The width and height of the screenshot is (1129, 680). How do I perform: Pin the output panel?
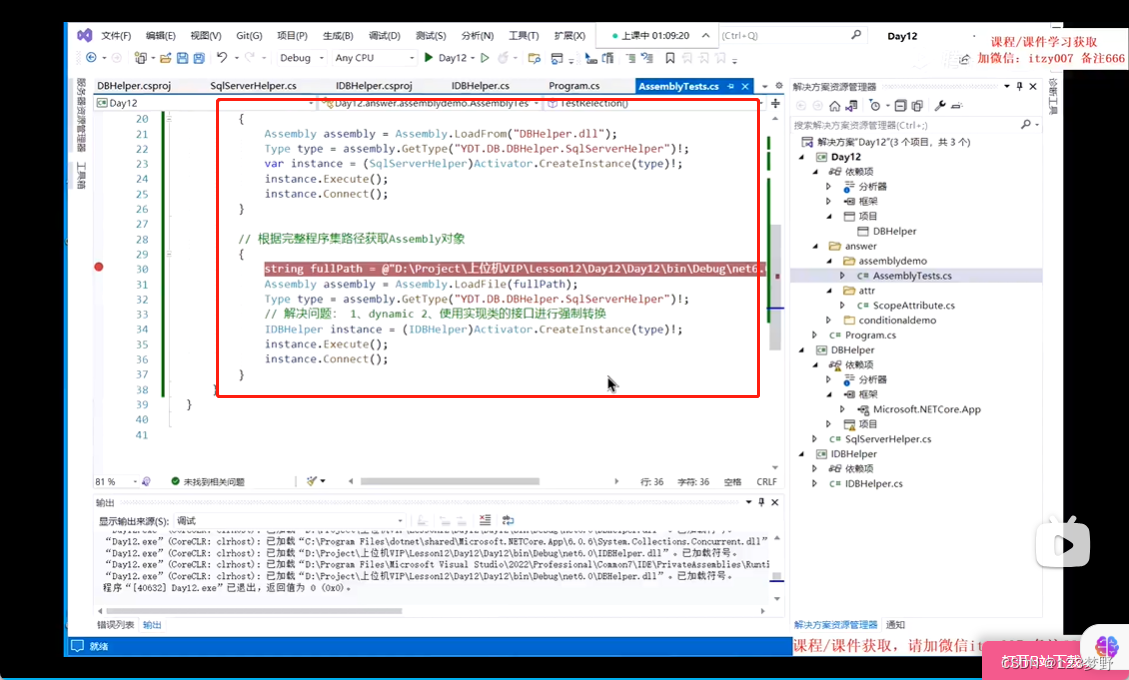(761, 502)
